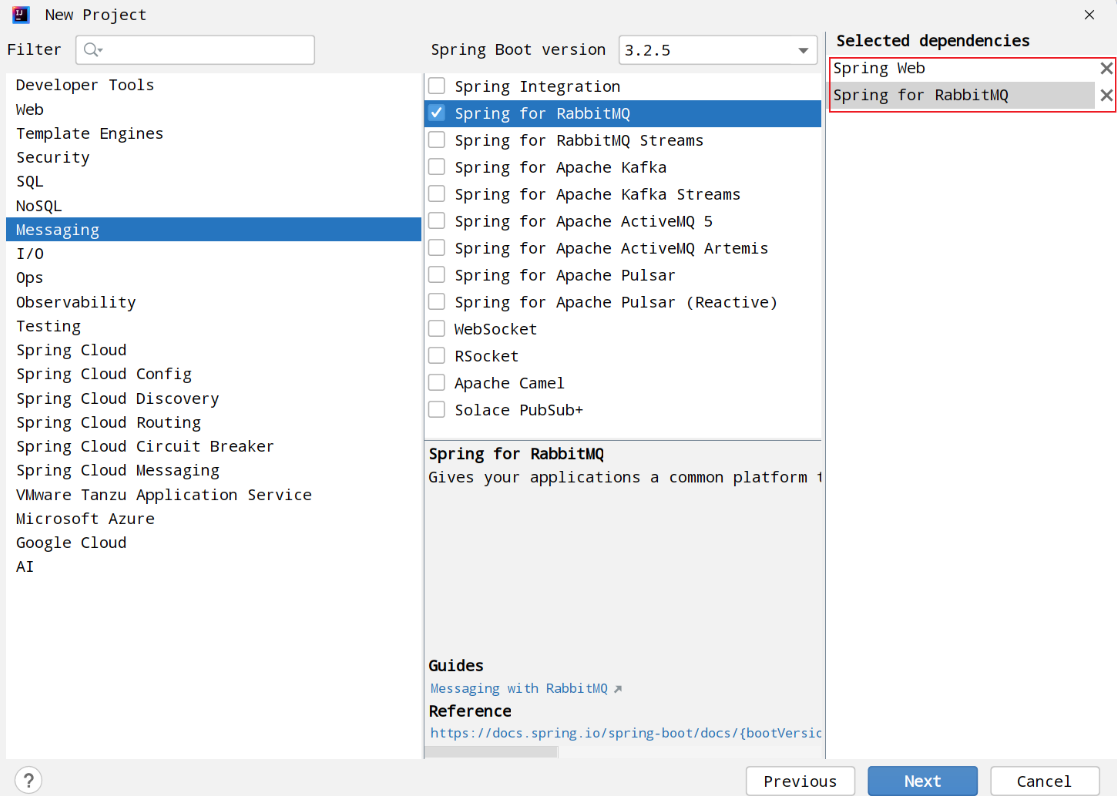The image size is (1117, 796).
Task: Open the I/O category
Action: tap(214, 254)
